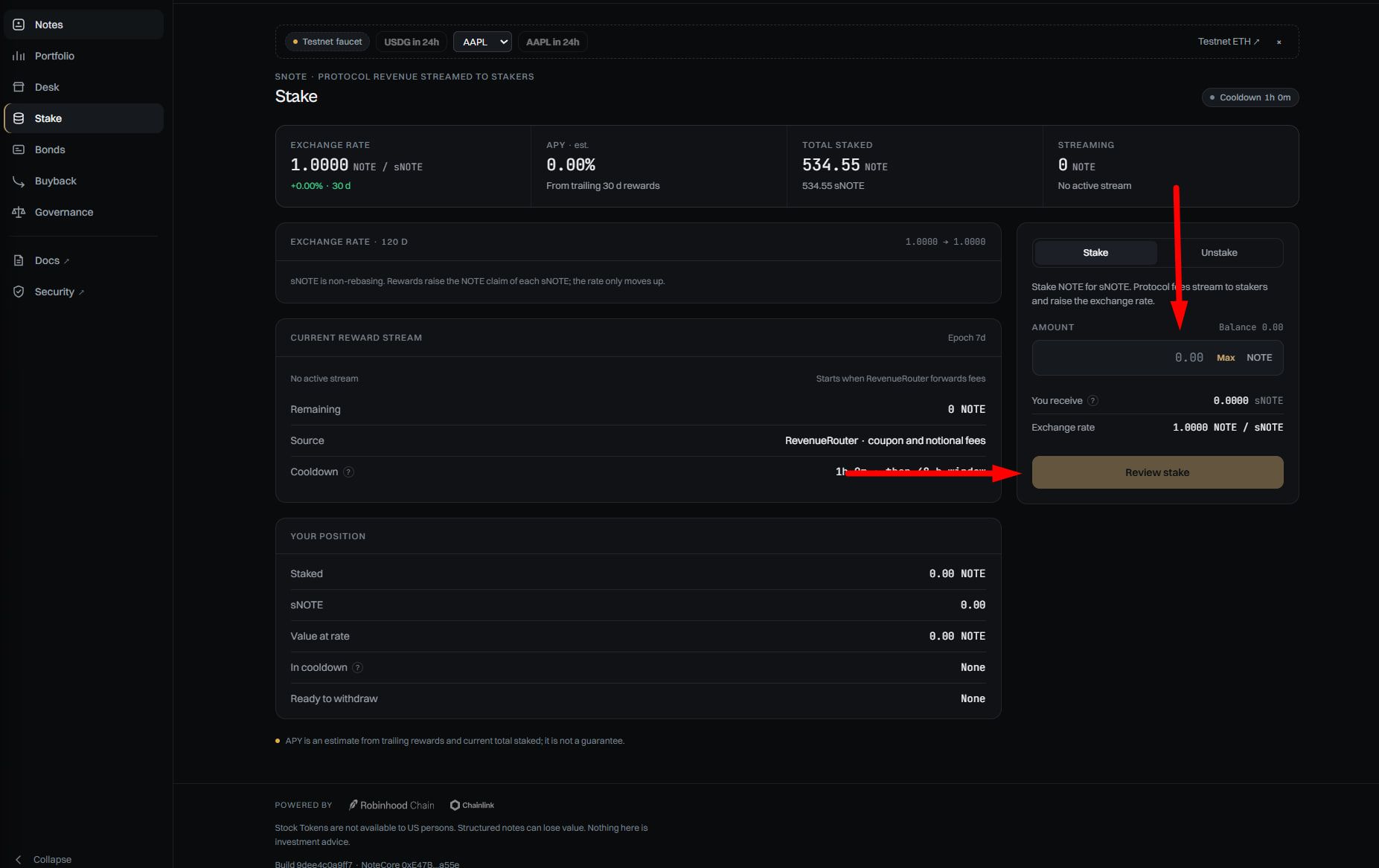Open Desk via its sidebar icon
1379x868 pixels.
(x=19, y=87)
